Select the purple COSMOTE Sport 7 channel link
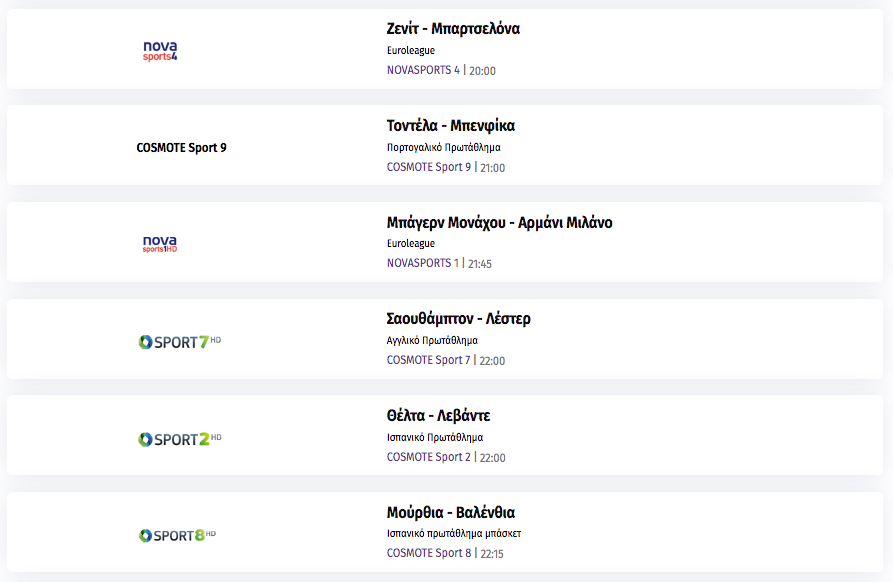Viewport: 893px width, 582px height. [428, 360]
